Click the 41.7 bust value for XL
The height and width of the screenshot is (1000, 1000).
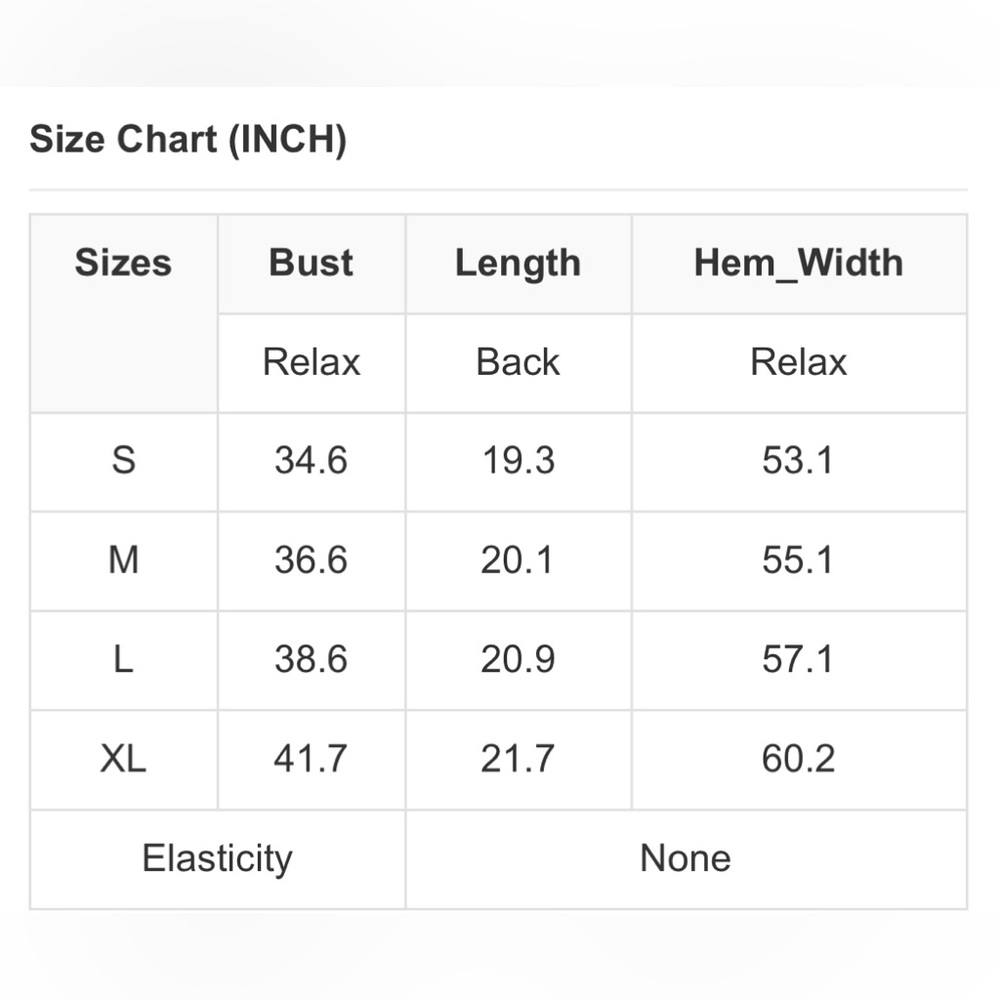pos(311,759)
